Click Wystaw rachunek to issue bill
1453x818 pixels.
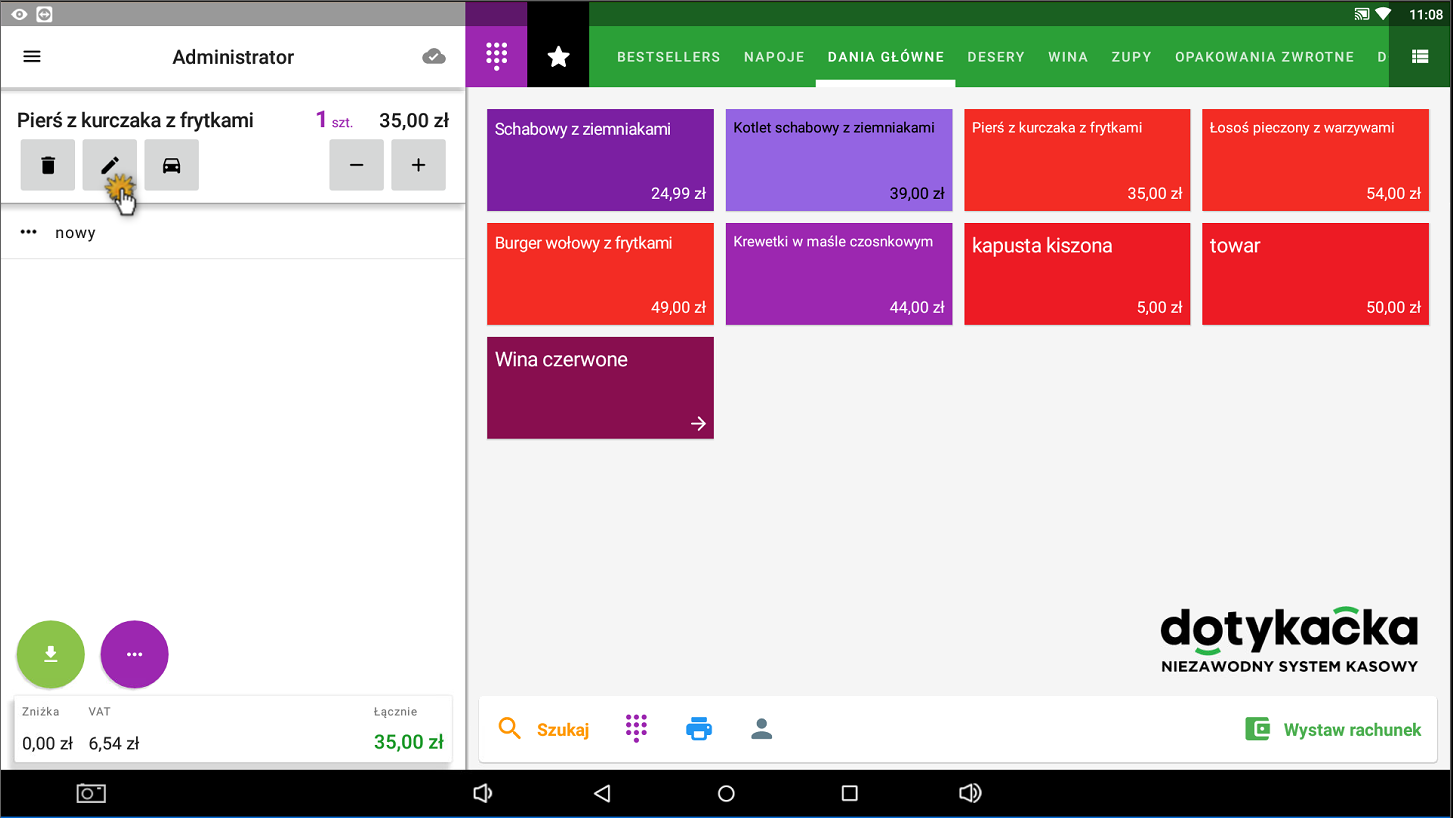click(x=1333, y=729)
